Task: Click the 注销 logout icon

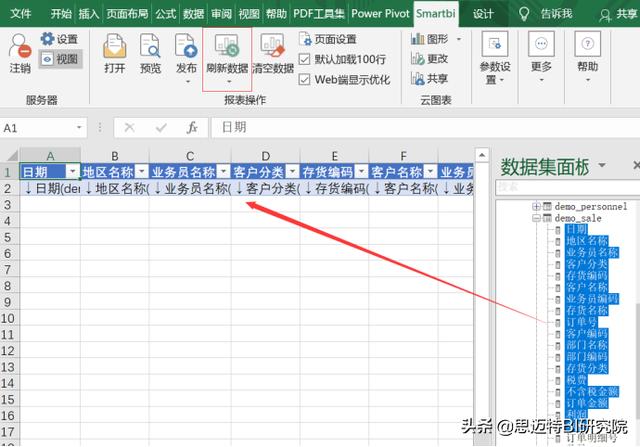Action: pos(19,46)
